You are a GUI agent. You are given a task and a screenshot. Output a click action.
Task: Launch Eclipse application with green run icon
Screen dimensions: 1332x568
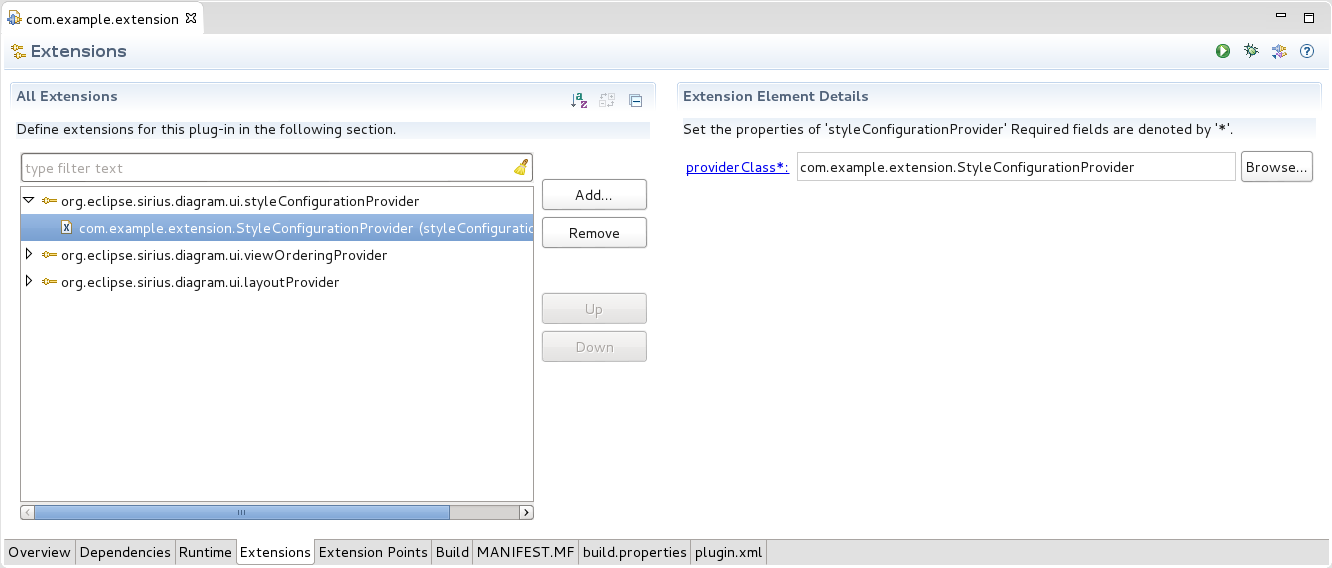pyautogui.click(x=1223, y=51)
